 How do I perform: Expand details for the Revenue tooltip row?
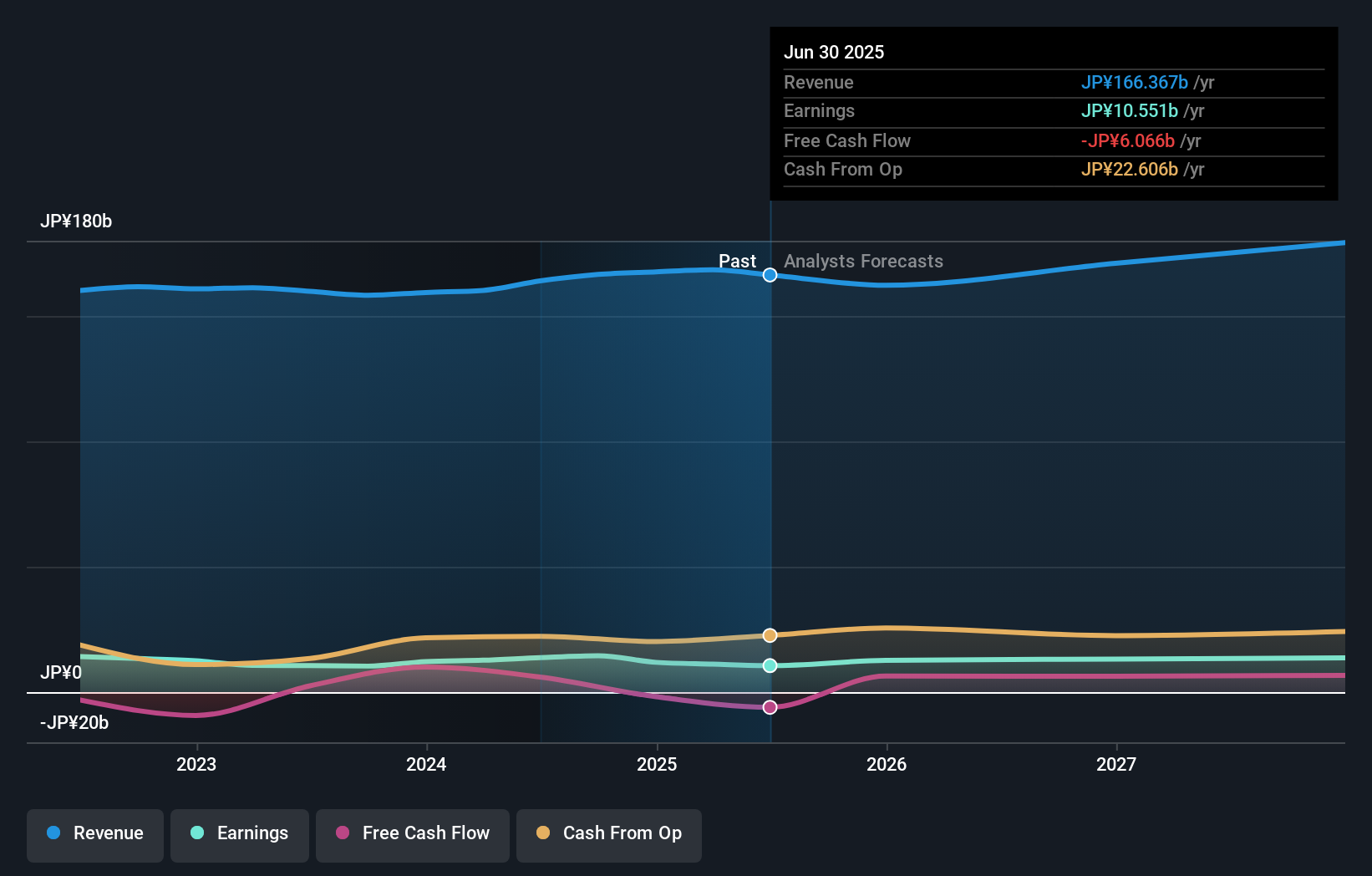(x=819, y=83)
